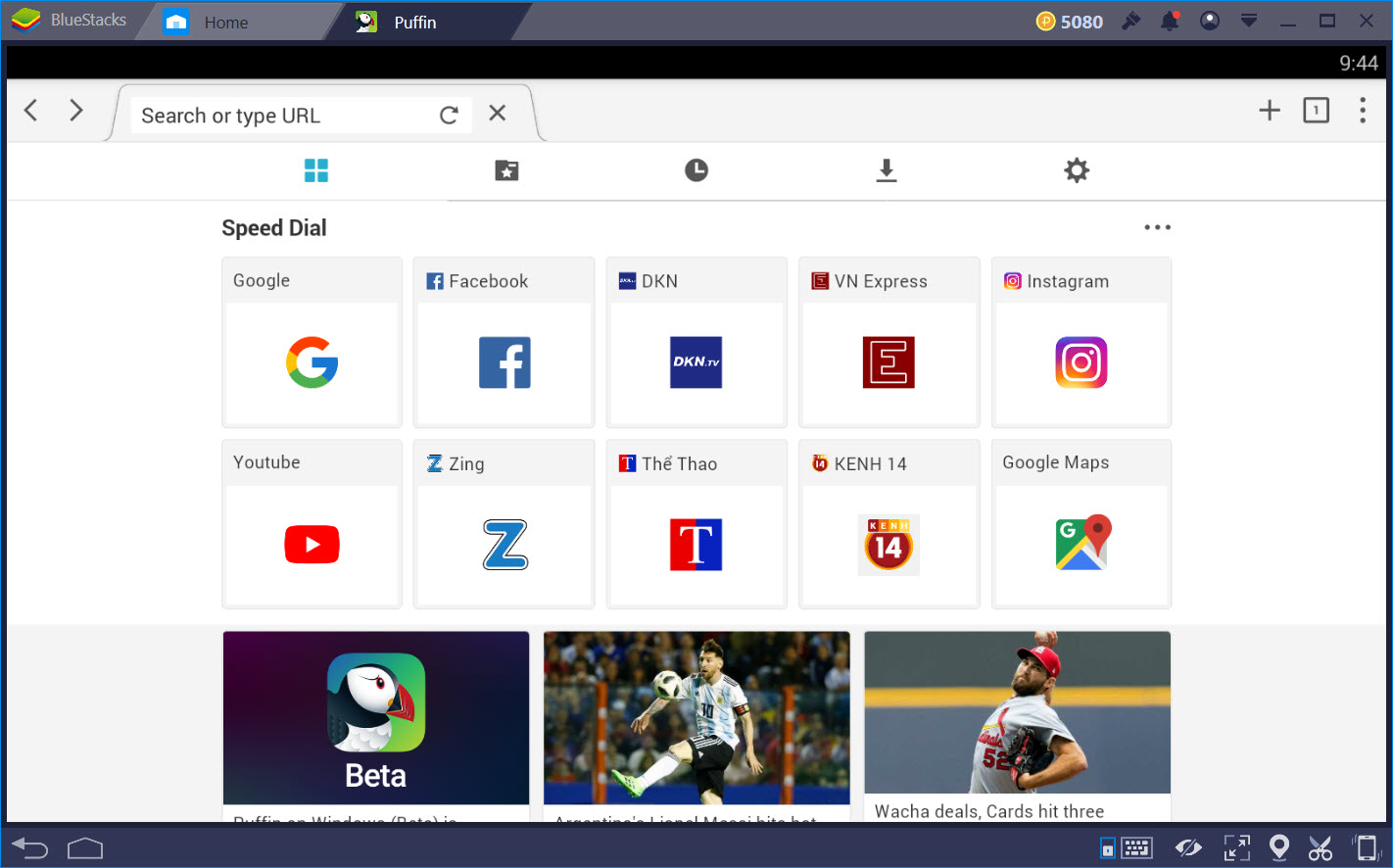Switch to the Speed Dial grid tab

316,170
